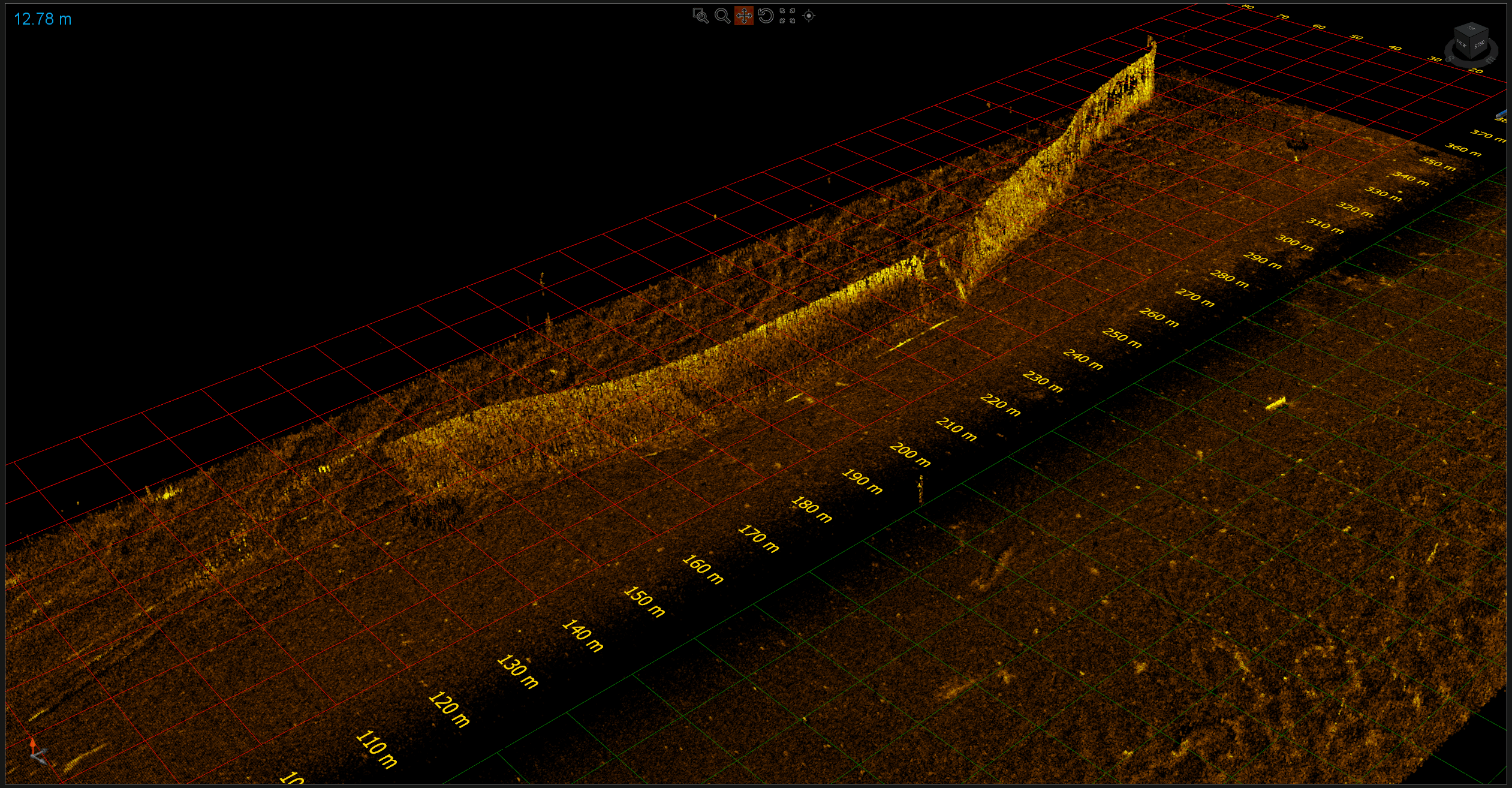Click the top face of view cube
1512x788 pixels.
pyautogui.click(x=1471, y=29)
